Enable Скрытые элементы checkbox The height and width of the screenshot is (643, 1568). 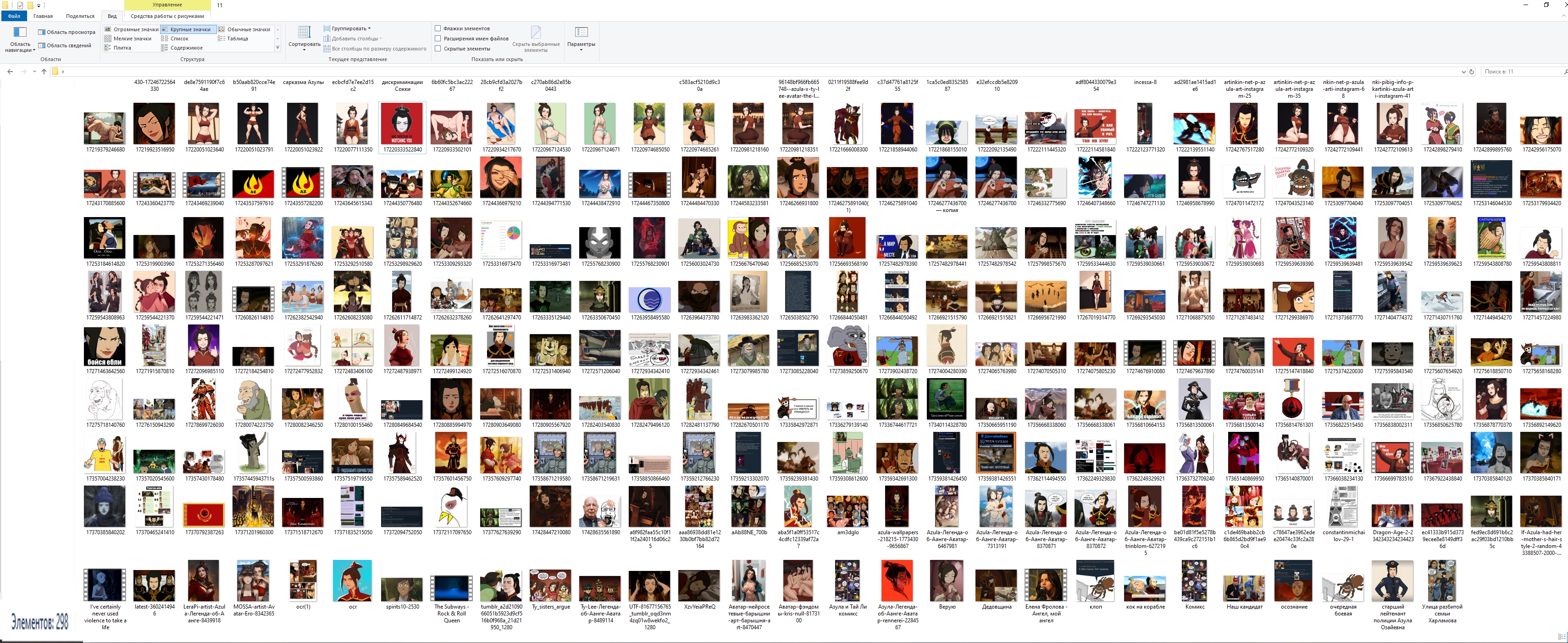438,49
